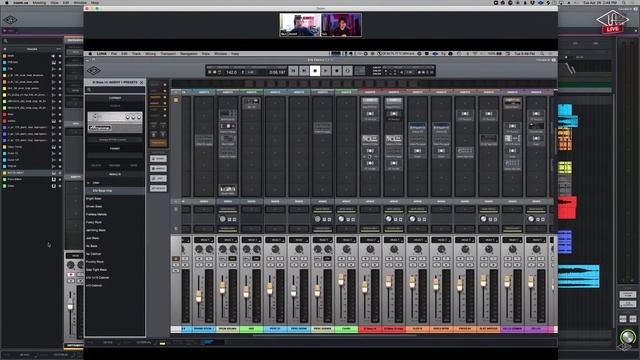Select the "No Cabinet" preset
The image size is (640, 360).
(x=94, y=254)
